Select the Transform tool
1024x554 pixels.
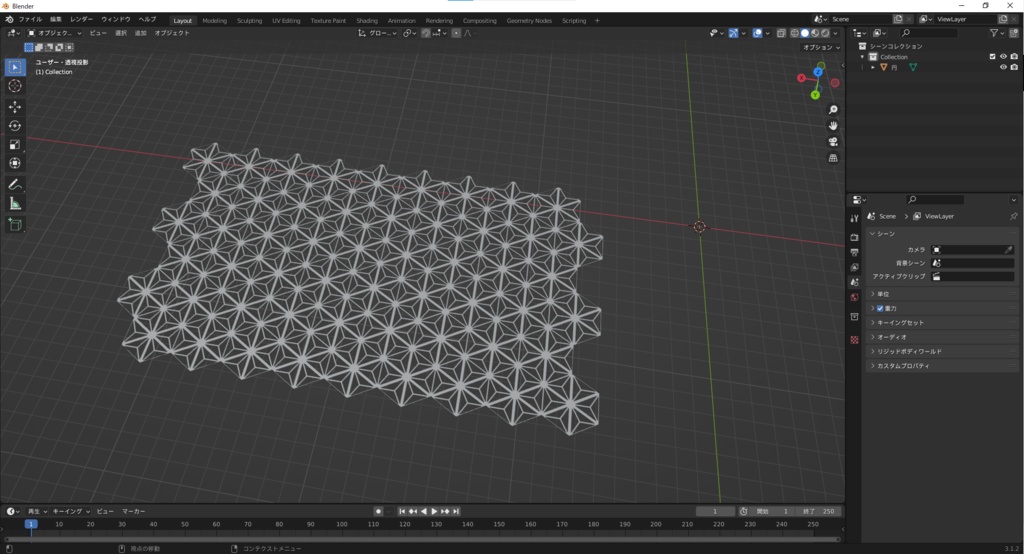(x=15, y=163)
